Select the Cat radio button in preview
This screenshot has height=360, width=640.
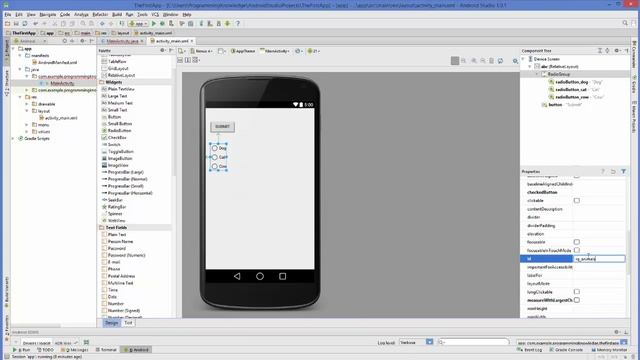[x=215, y=157]
